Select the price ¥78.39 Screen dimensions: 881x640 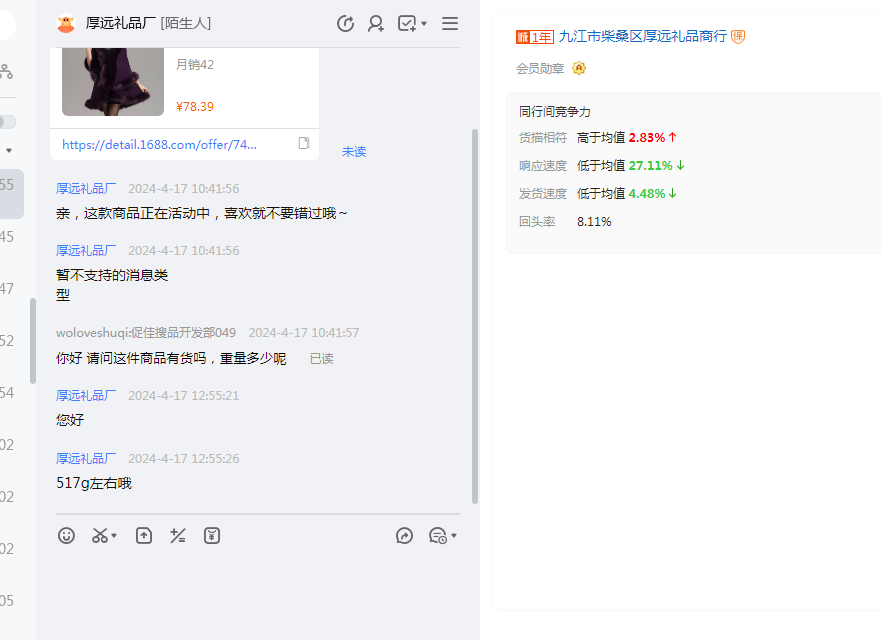195,107
